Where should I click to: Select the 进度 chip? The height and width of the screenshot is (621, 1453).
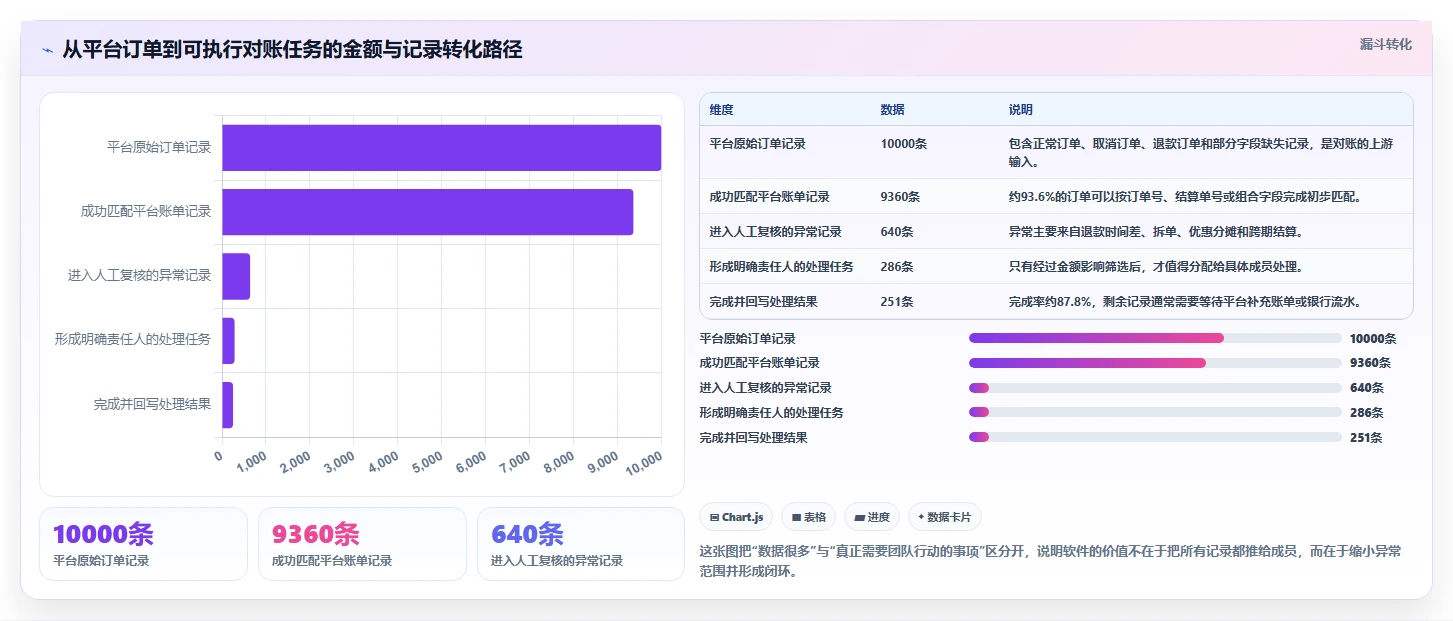tap(872, 517)
